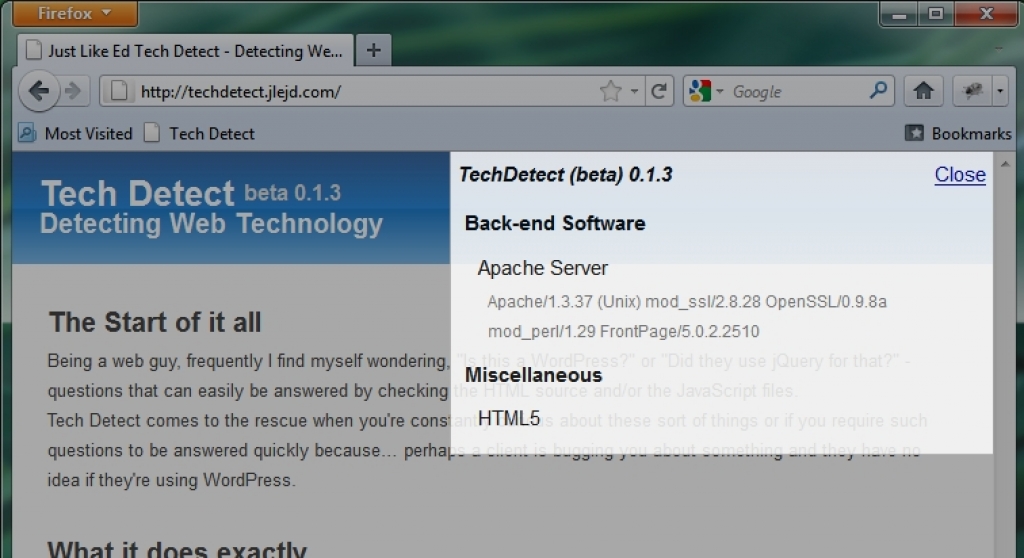Screen dimensions: 1024x558
Task: Open the URL history dropdown arrow
Action: point(634,91)
